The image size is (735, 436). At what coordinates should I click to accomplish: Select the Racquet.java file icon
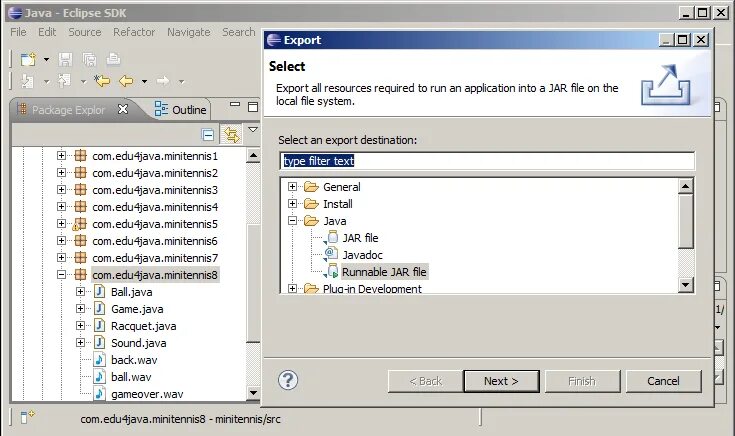click(x=99, y=325)
